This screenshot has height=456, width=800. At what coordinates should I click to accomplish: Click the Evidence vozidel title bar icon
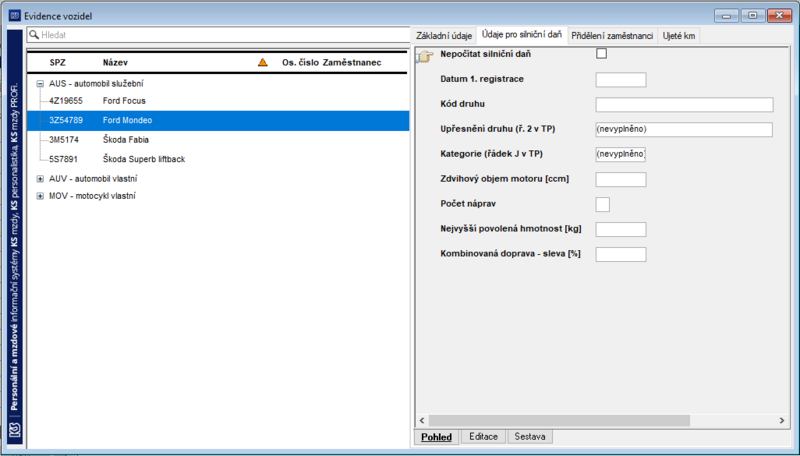15,16
